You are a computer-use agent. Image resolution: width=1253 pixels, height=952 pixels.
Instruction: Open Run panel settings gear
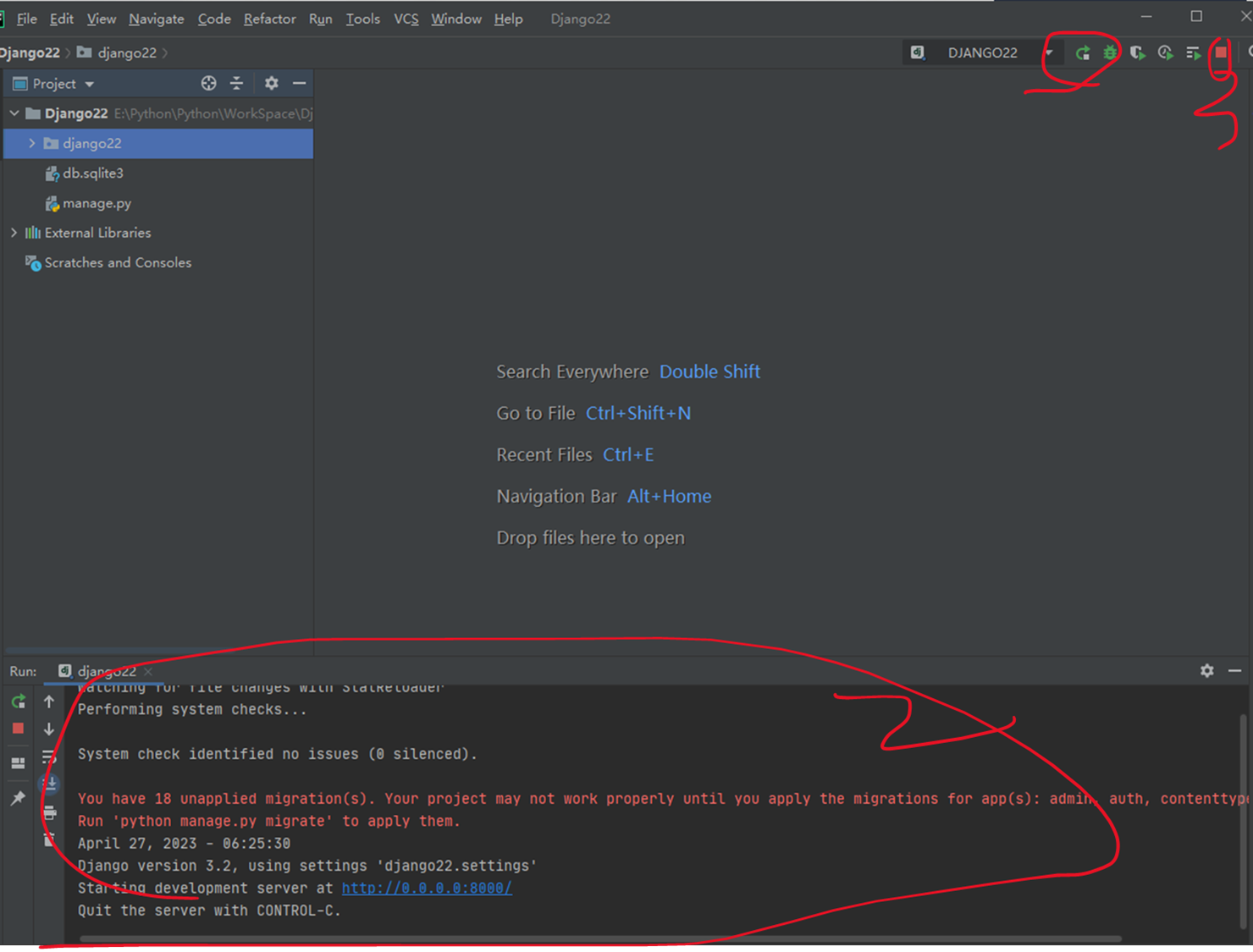pos(1207,671)
